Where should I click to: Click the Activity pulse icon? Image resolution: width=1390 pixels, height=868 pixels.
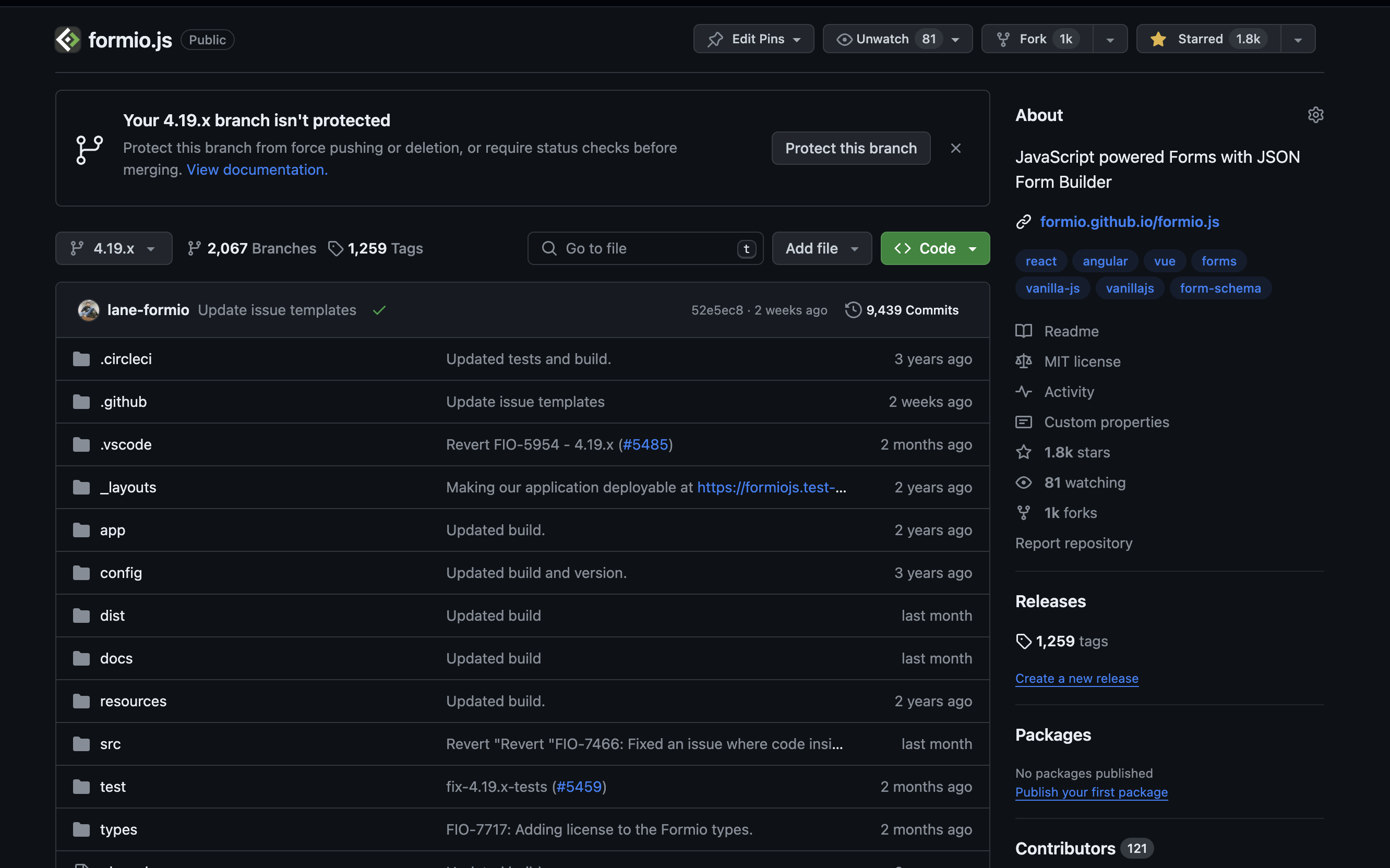(x=1024, y=392)
